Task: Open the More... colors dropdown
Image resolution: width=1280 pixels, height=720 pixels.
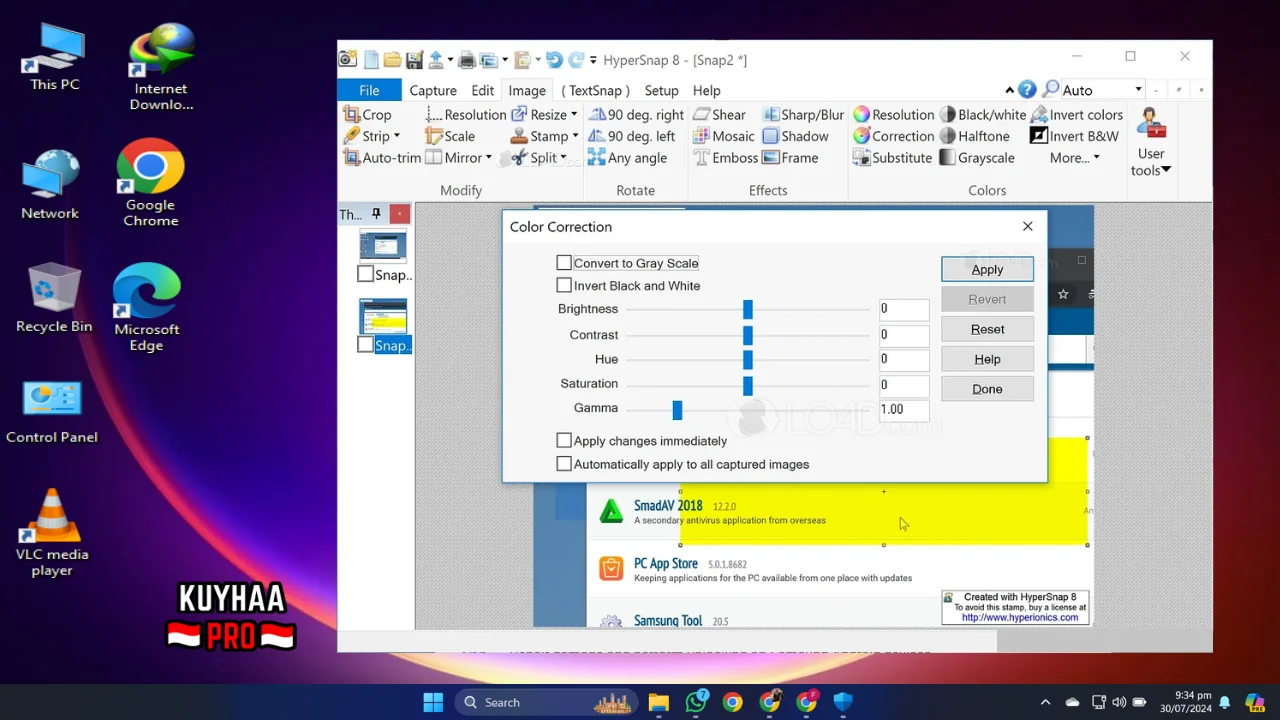Action: pyautogui.click(x=1075, y=158)
